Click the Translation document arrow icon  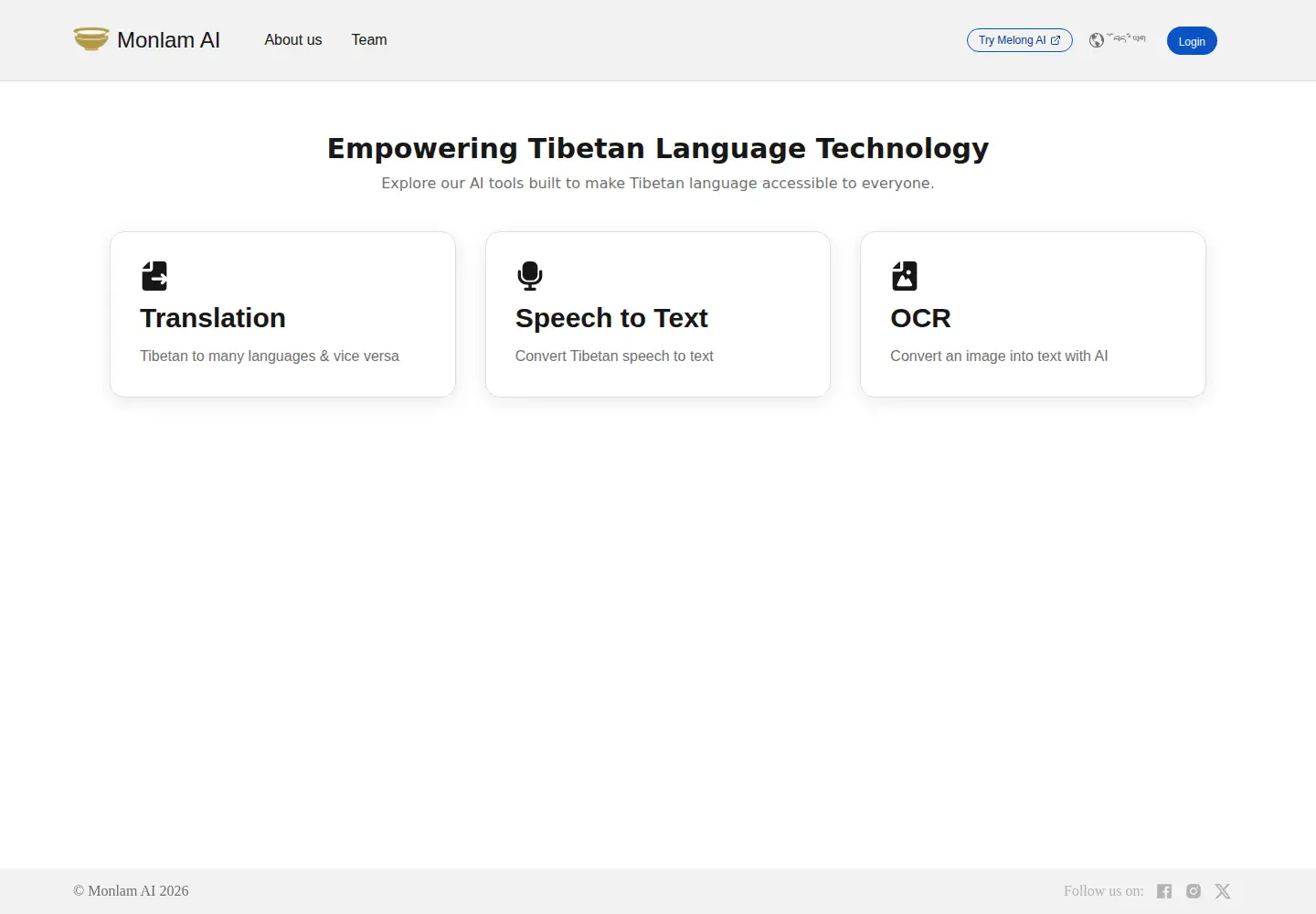[x=154, y=276]
